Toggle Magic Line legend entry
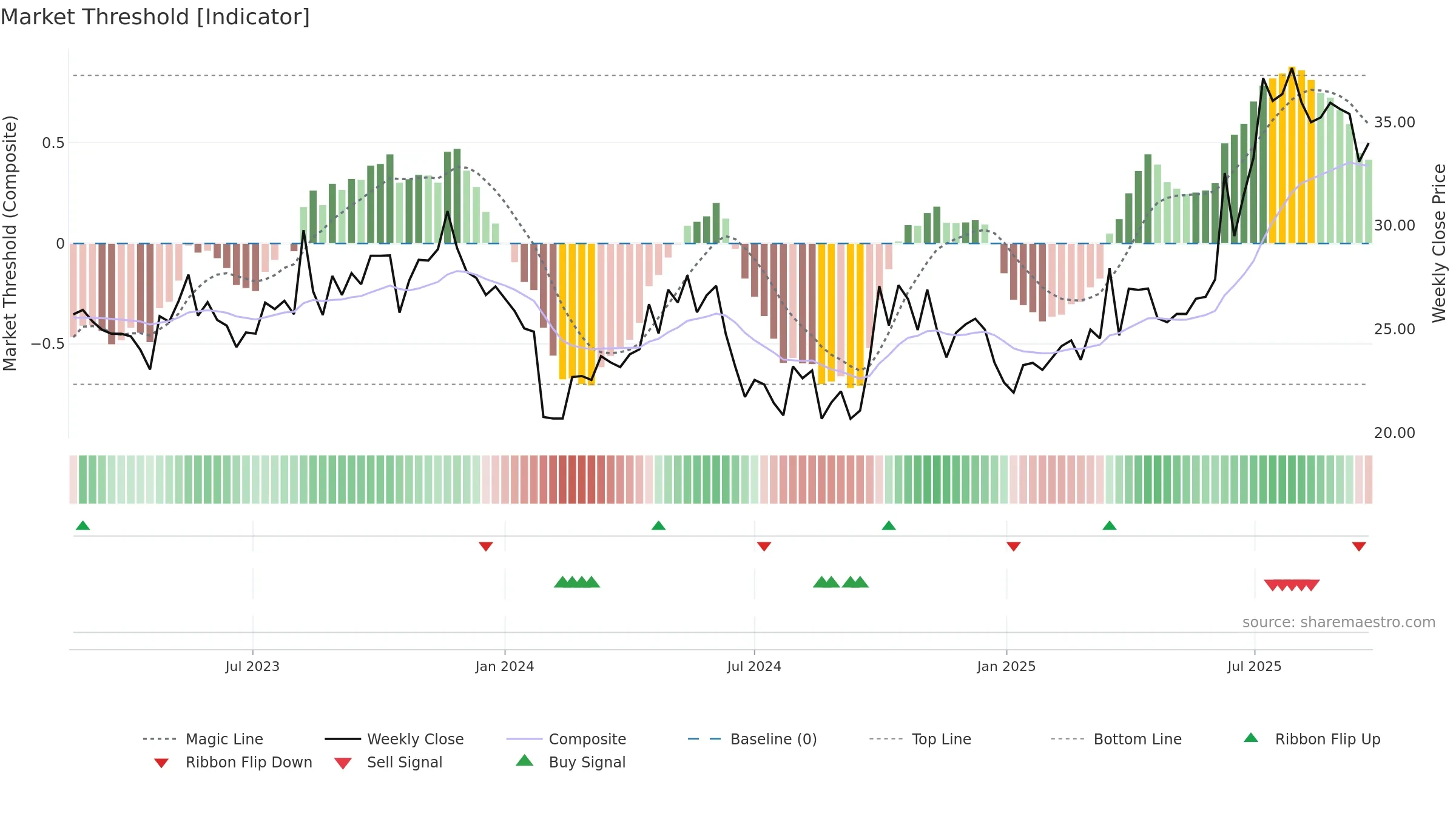This screenshot has height=819, width=1456. (x=203, y=739)
